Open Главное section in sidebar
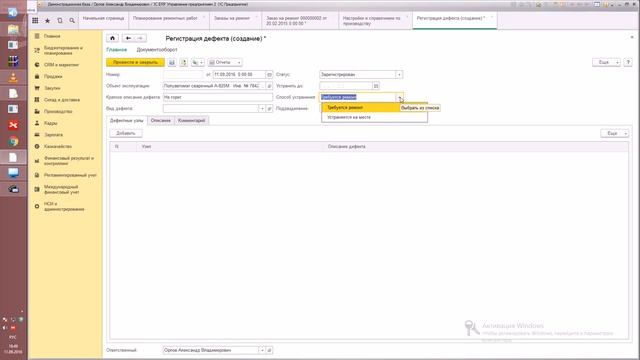The width and height of the screenshot is (640, 360). (x=52, y=36)
